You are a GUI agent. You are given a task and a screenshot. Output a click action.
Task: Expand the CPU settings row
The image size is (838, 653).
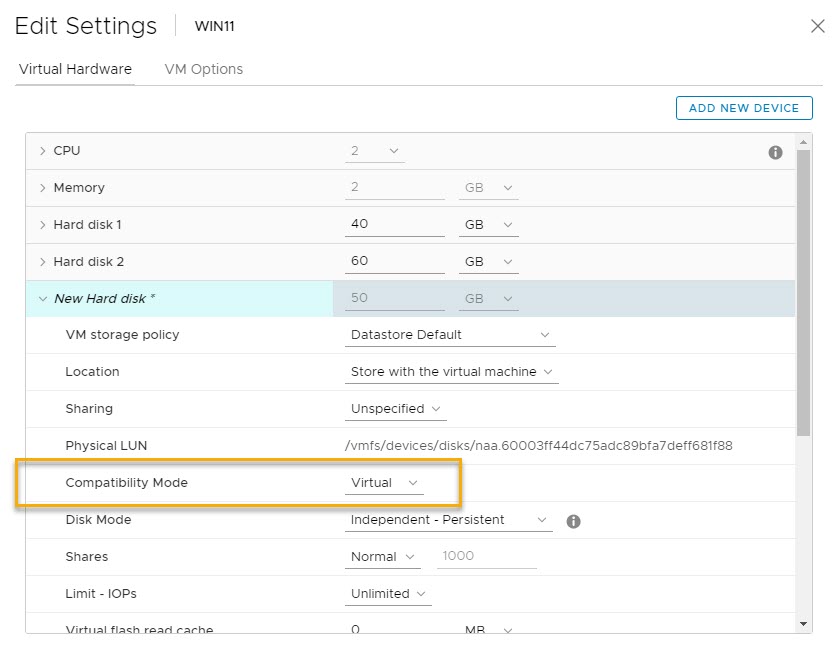[x=43, y=151]
